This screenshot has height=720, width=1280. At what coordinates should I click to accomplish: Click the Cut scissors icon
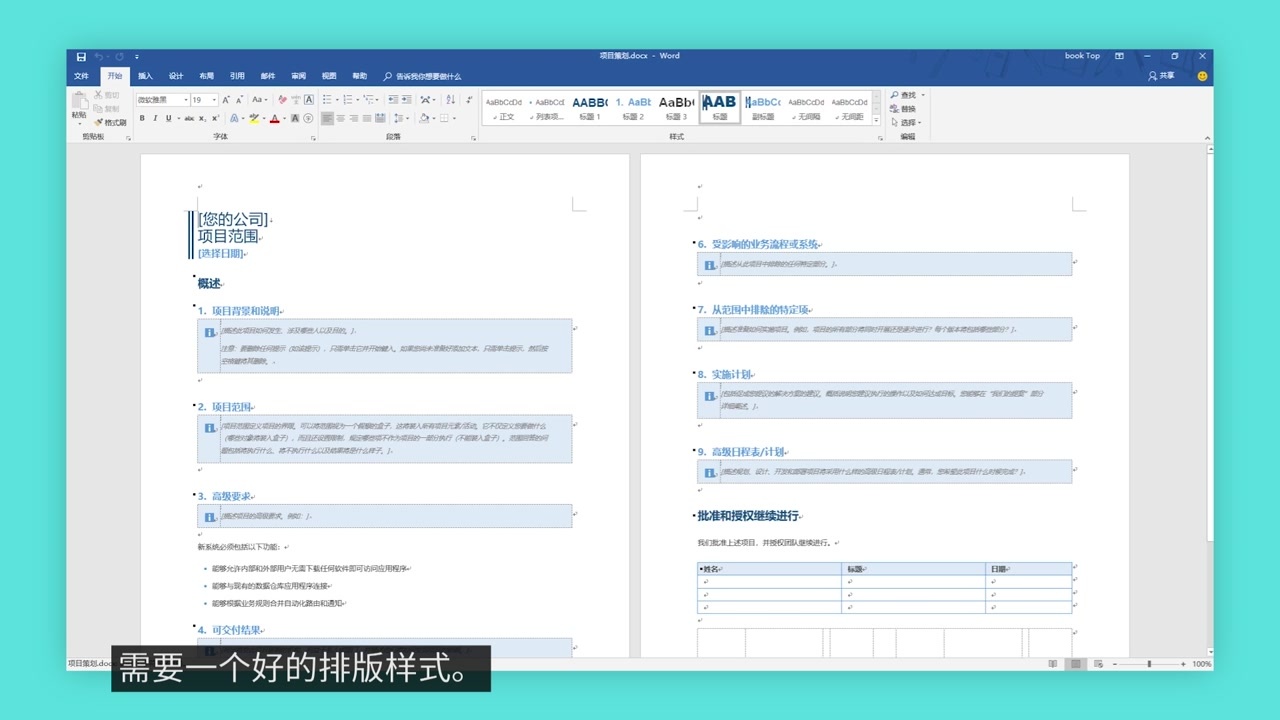97,95
